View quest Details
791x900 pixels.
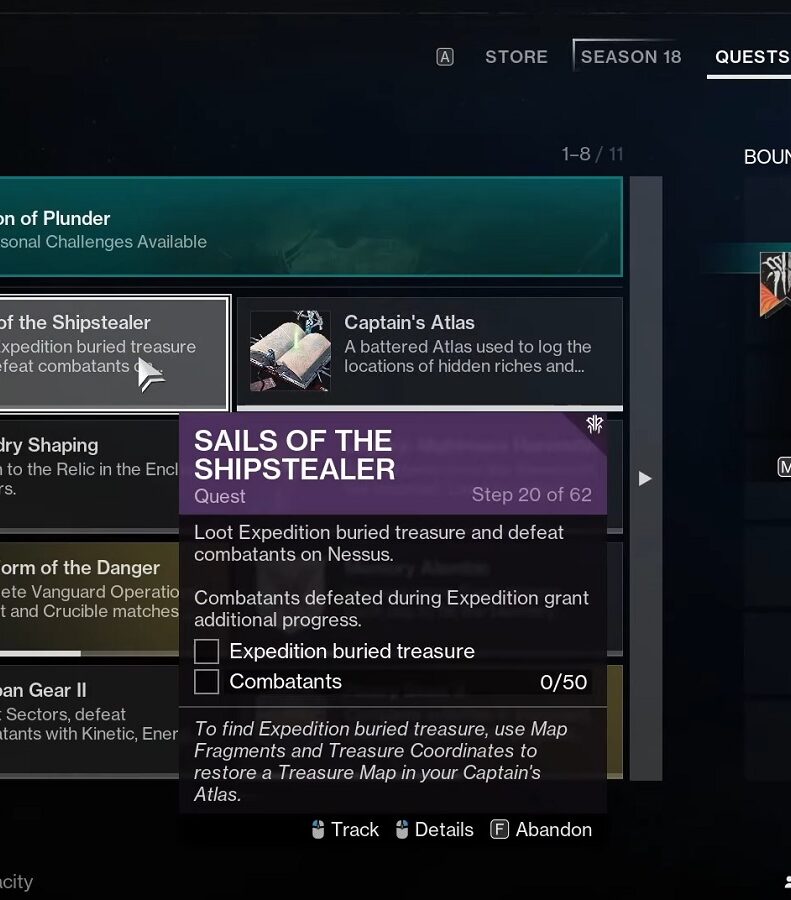point(435,829)
